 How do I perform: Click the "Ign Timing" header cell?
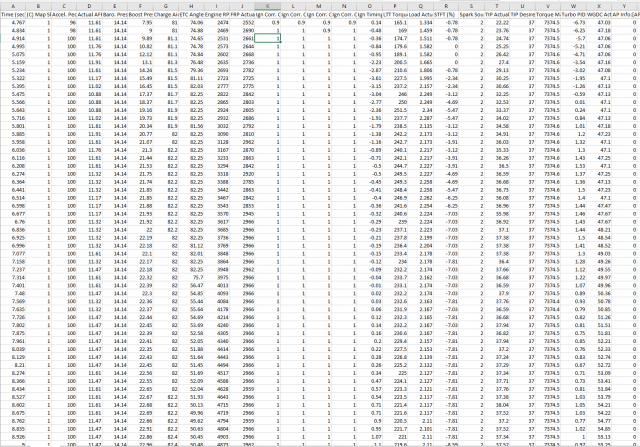click(369, 14)
